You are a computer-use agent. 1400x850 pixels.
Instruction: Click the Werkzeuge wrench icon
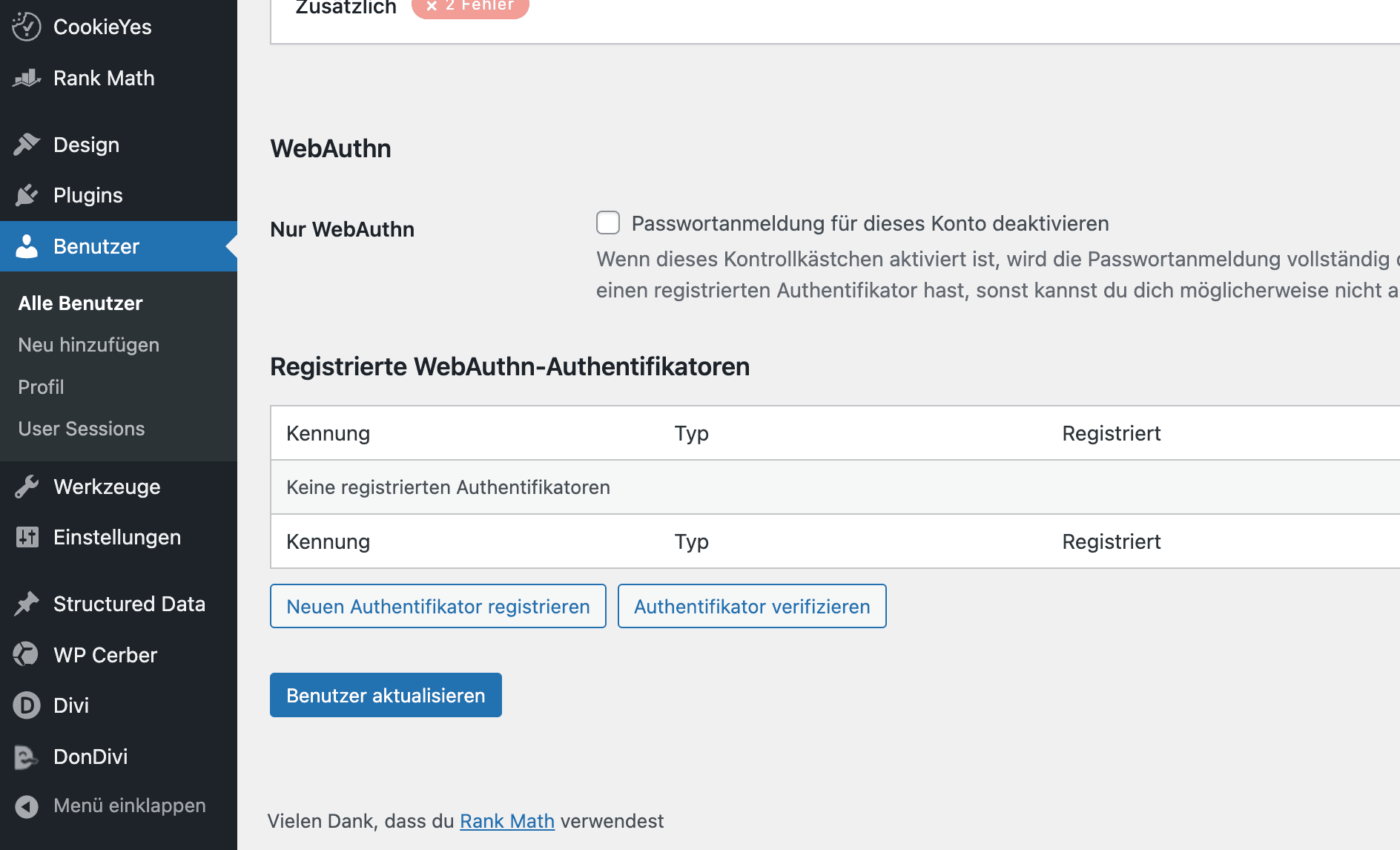(27, 487)
